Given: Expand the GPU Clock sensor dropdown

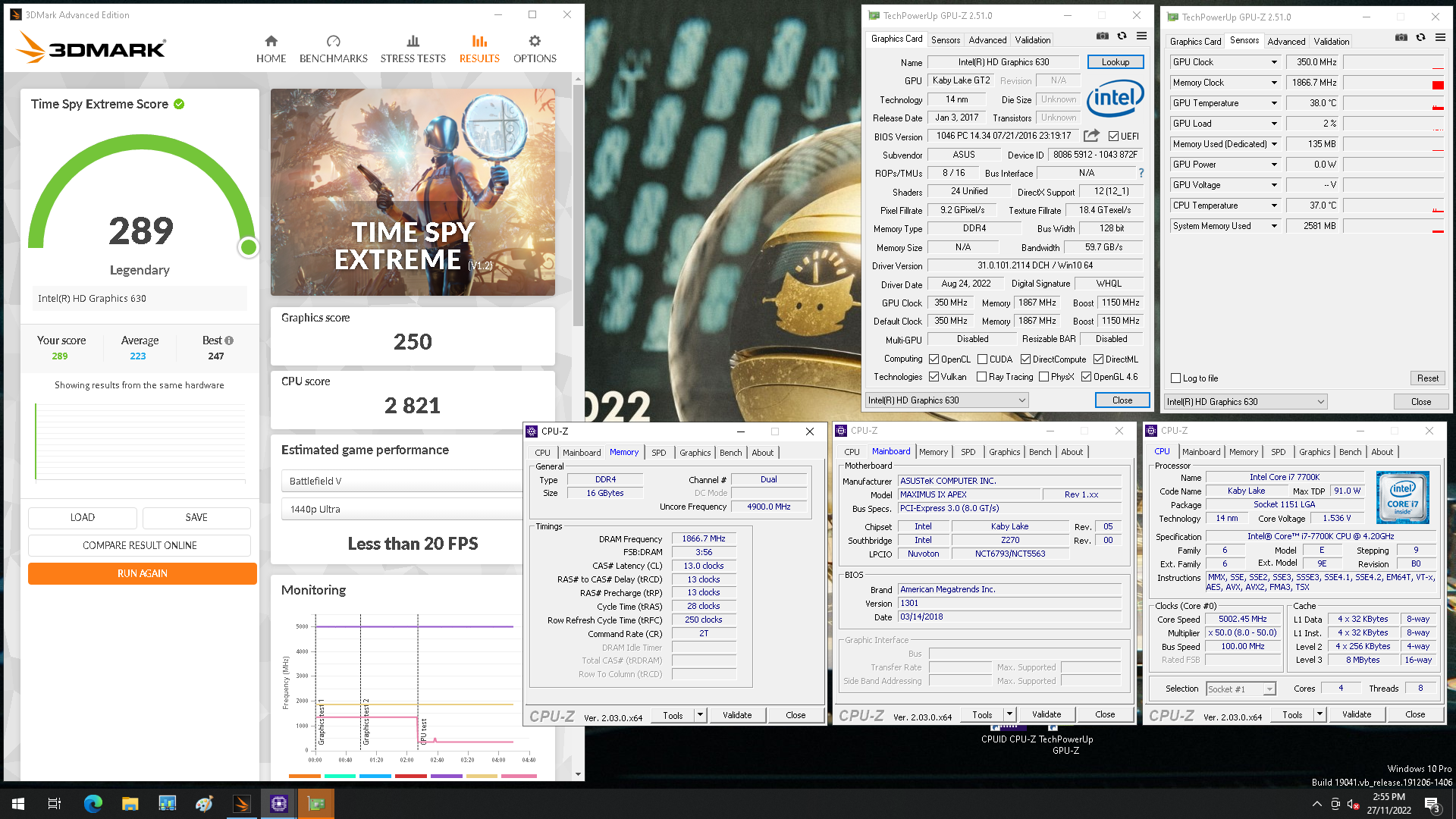Looking at the screenshot, I should click(1274, 62).
